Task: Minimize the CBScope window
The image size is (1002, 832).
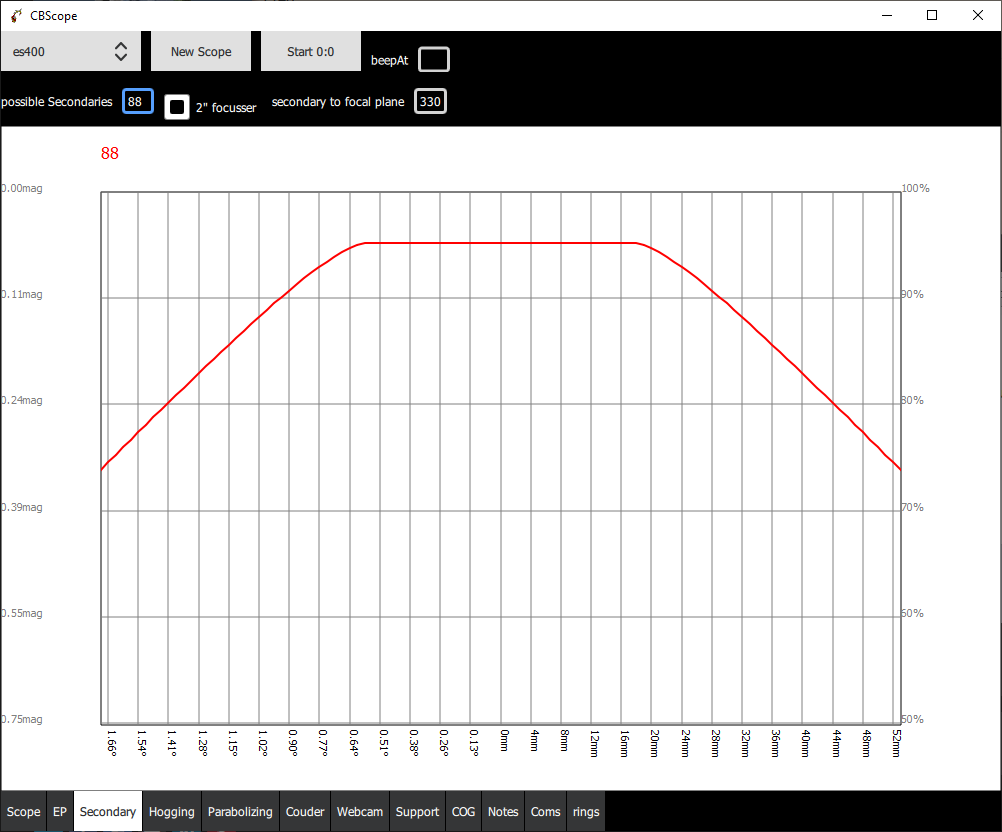Action: pos(887,15)
